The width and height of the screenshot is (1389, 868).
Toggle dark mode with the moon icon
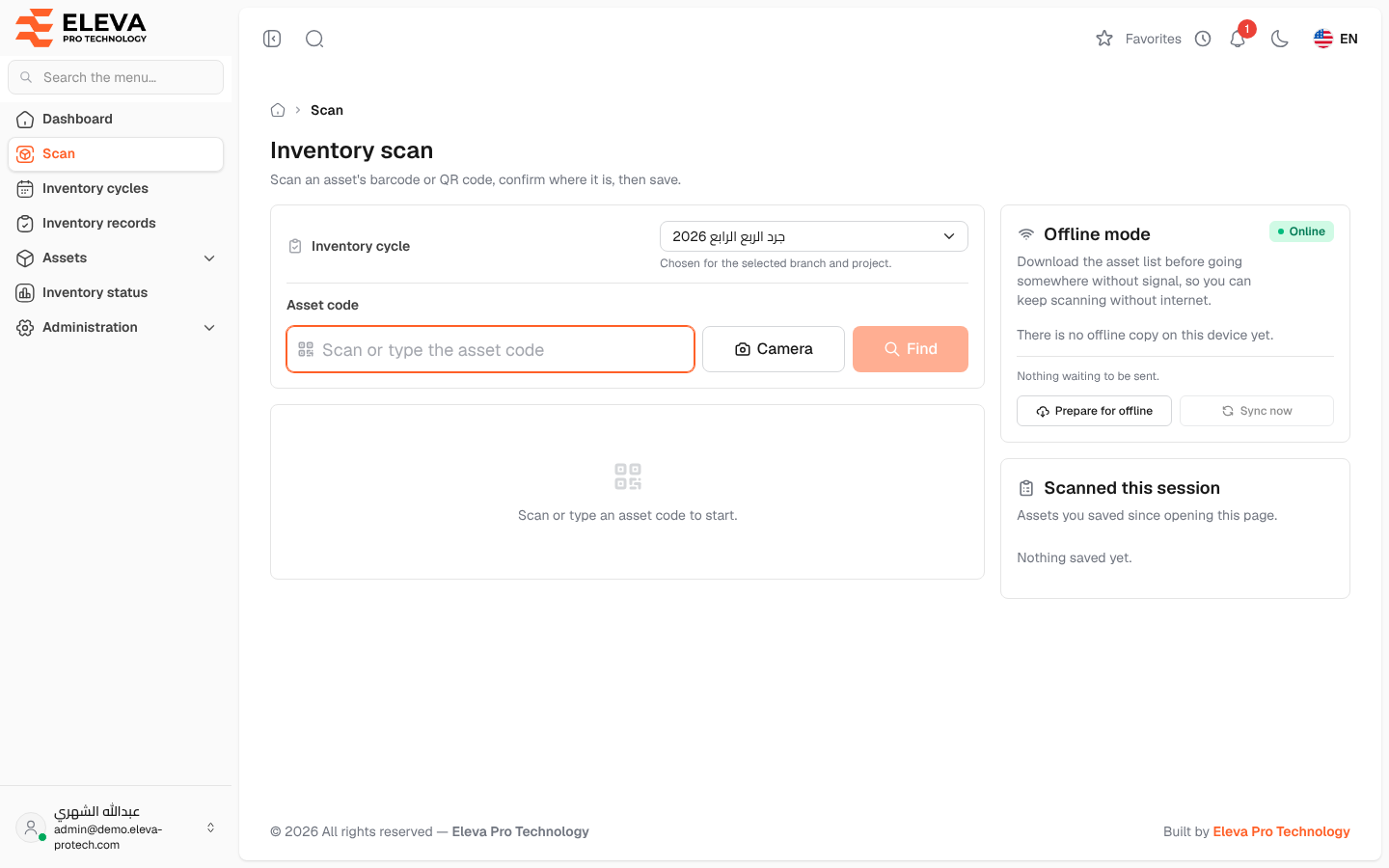point(1280,39)
